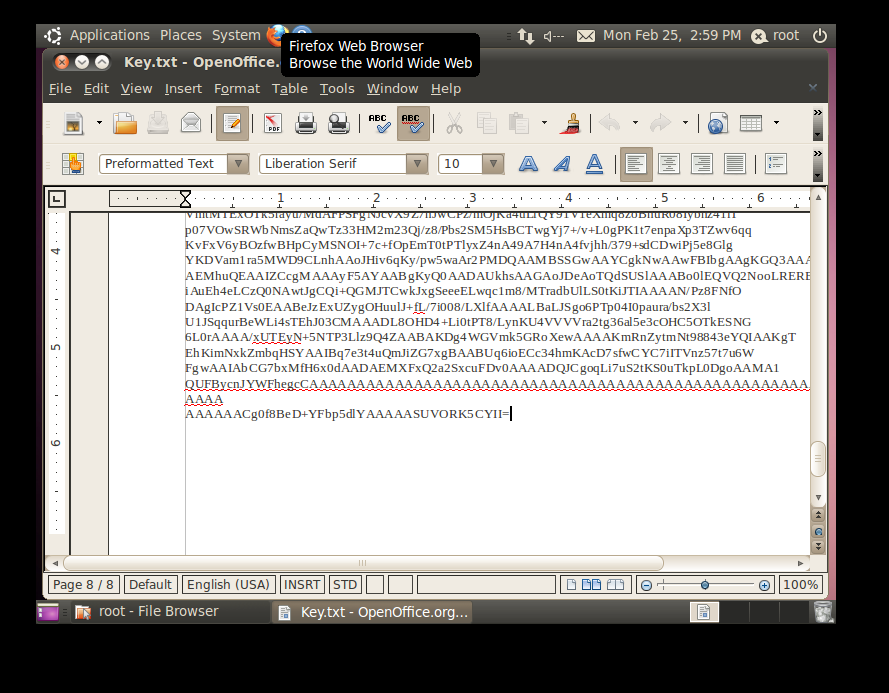Image resolution: width=889 pixels, height=693 pixels.
Task: Select single page view layout icon
Action: (x=572, y=585)
